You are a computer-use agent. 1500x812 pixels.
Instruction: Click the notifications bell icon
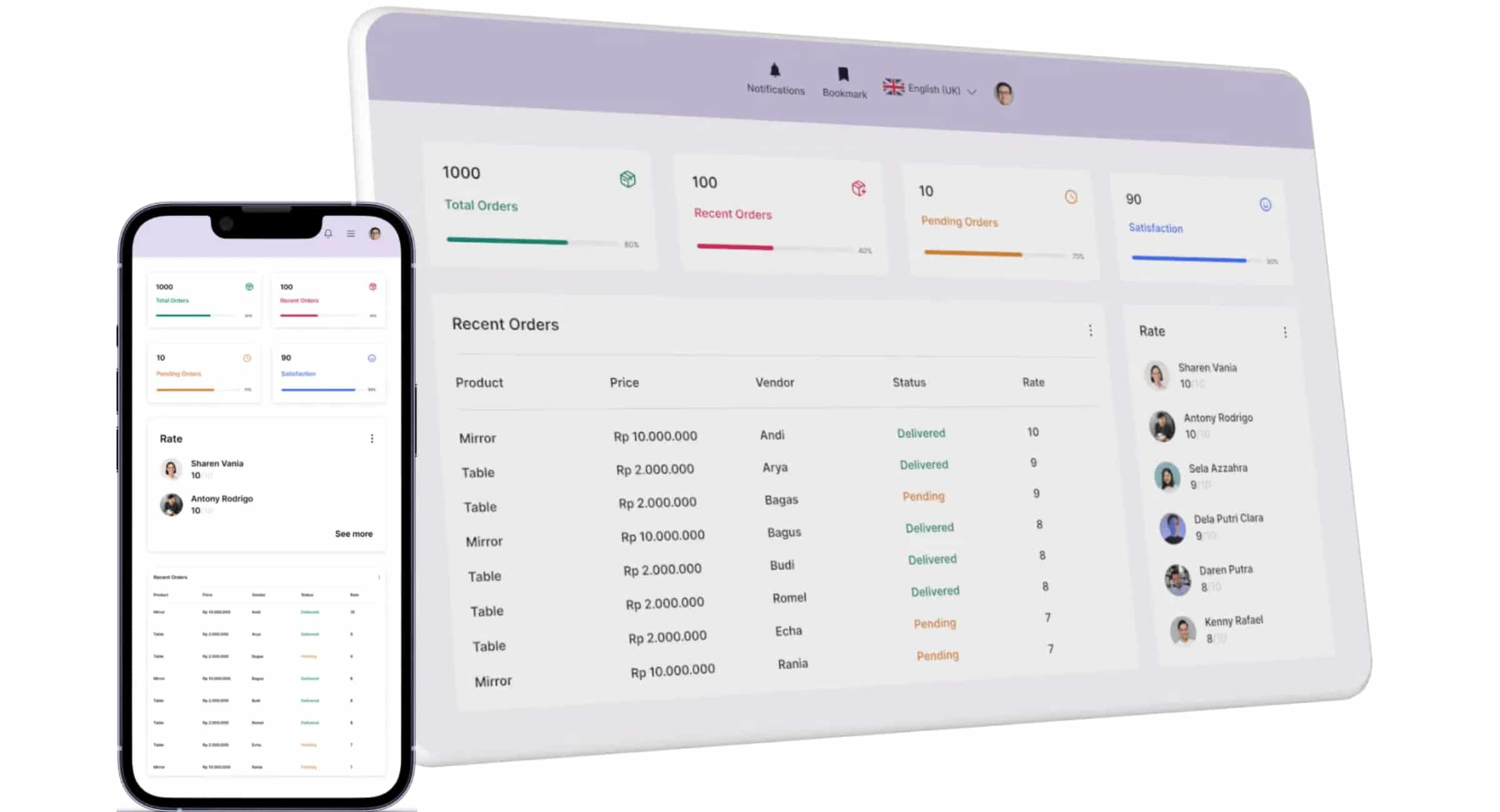[x=776, y=71]
